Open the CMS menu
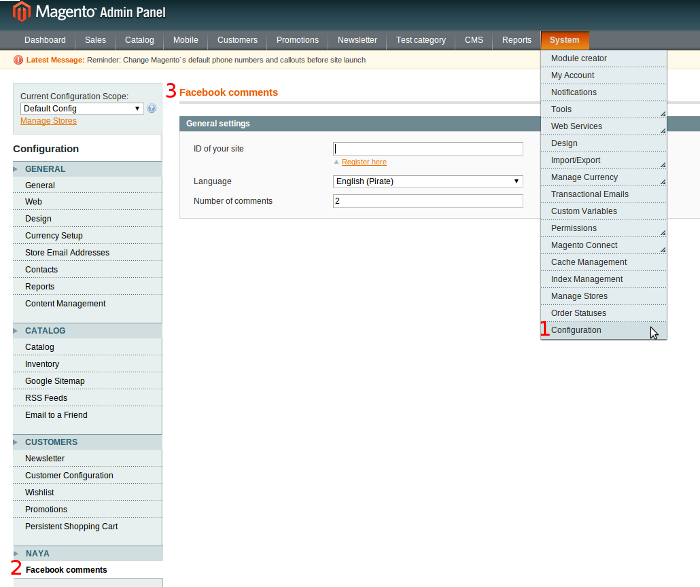 point(474,40)
